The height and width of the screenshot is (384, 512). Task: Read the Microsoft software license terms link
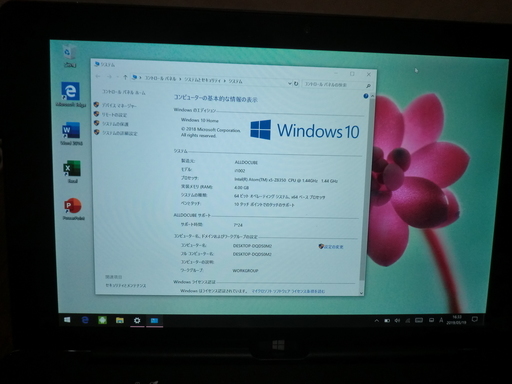point(288,291)
